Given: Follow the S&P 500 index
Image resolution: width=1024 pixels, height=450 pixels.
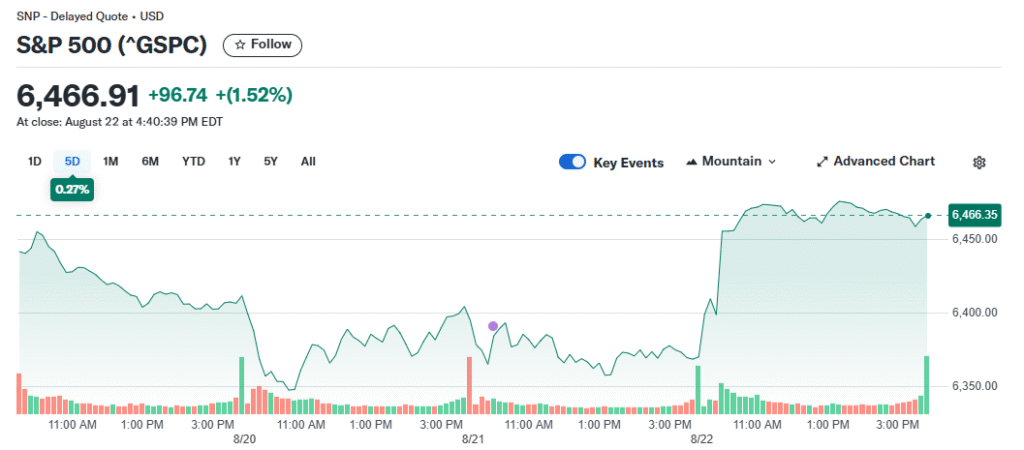Looking at the screenshot, I should pyautogui.click(x=262, y=45).
